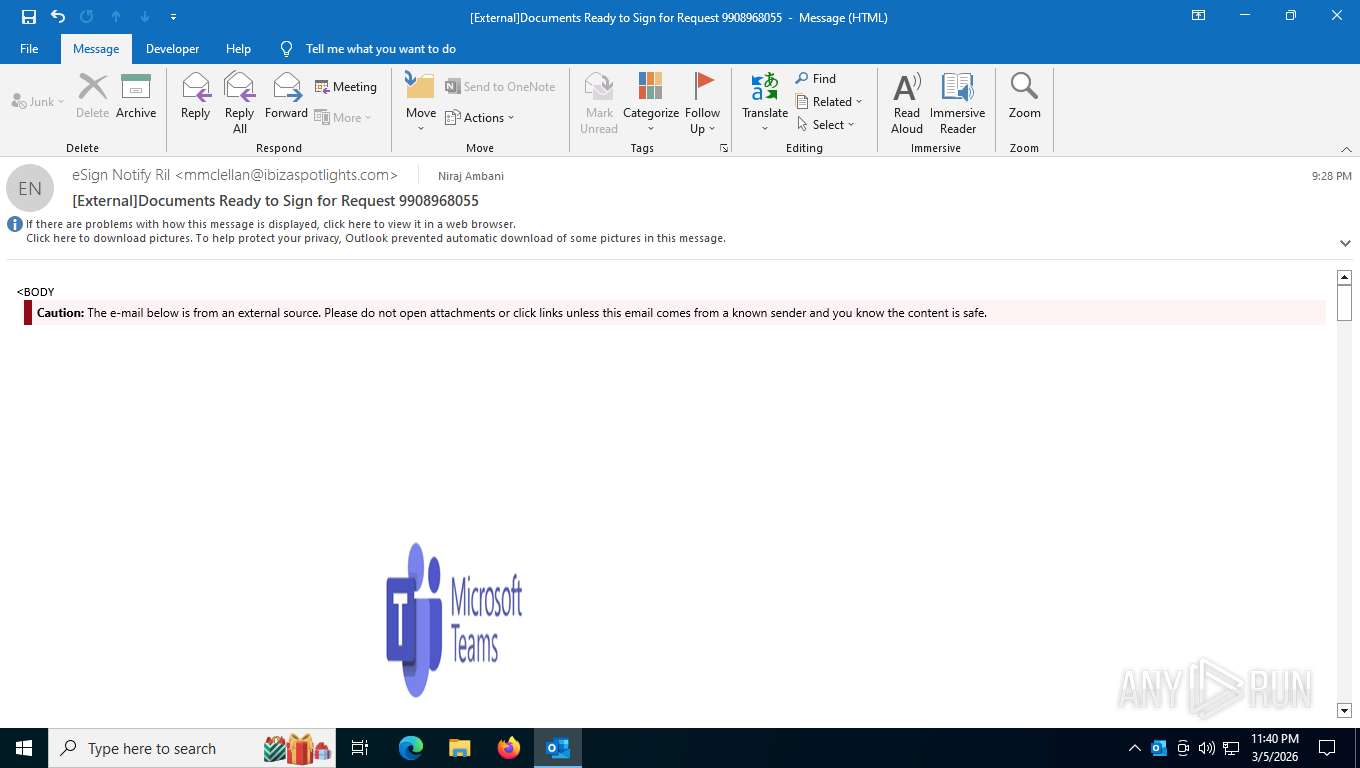
Task: Click the EN sender avatar
Action: coord(30,188)
